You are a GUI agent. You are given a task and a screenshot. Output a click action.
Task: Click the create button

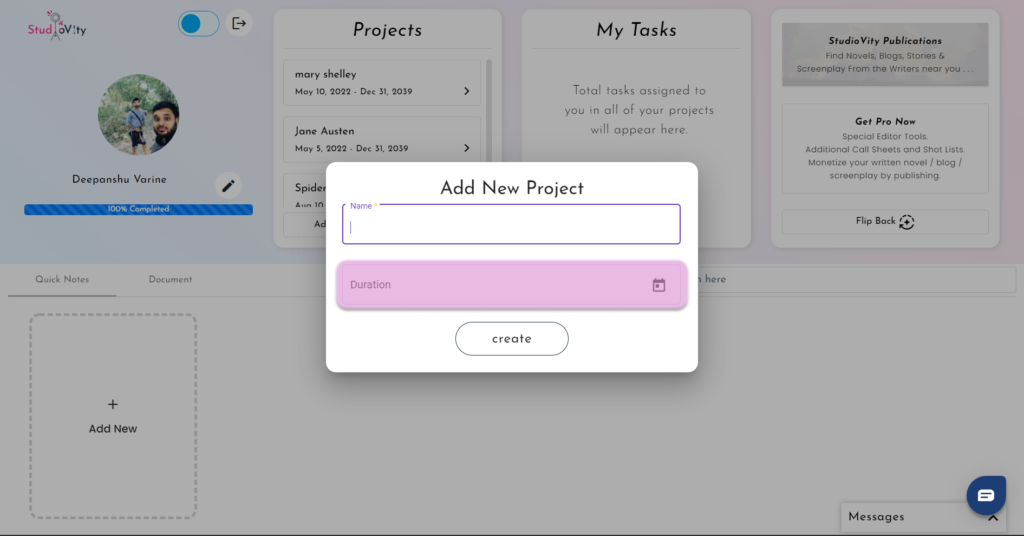(x=511, y=339)
